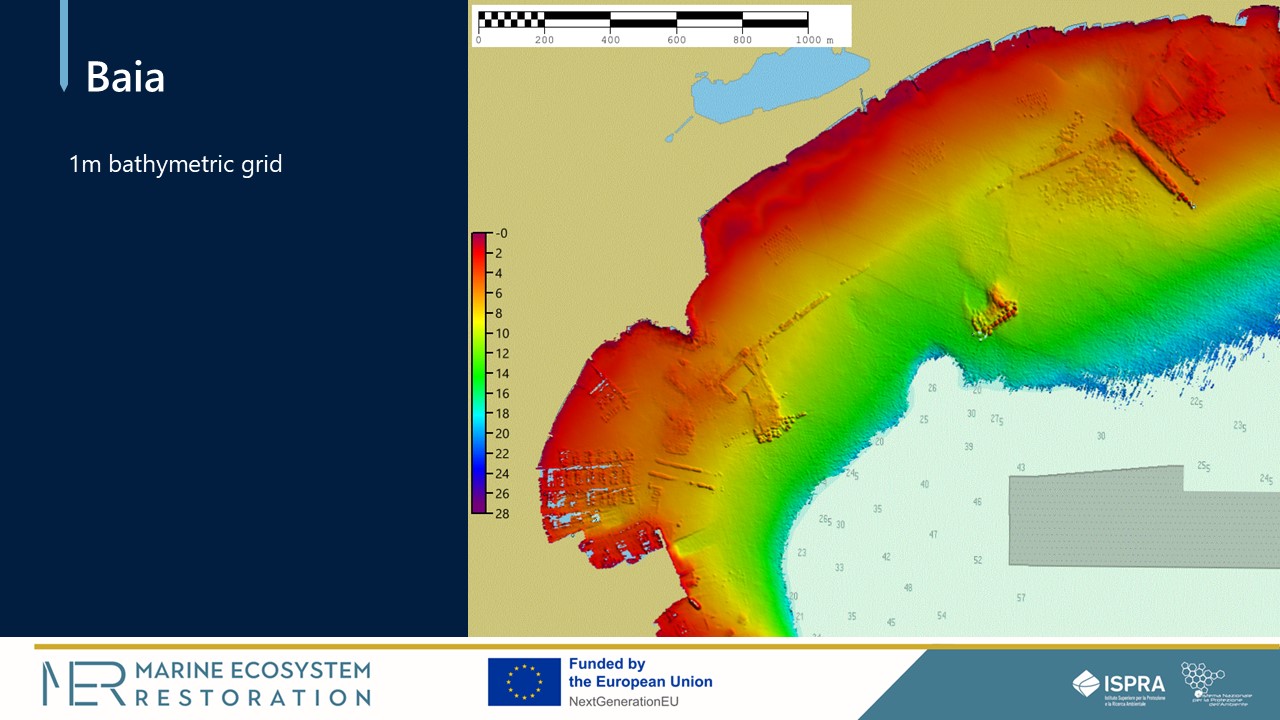Click the depth color gradient legend bar
Screen dimensions: 1280x720
(479, 372)
